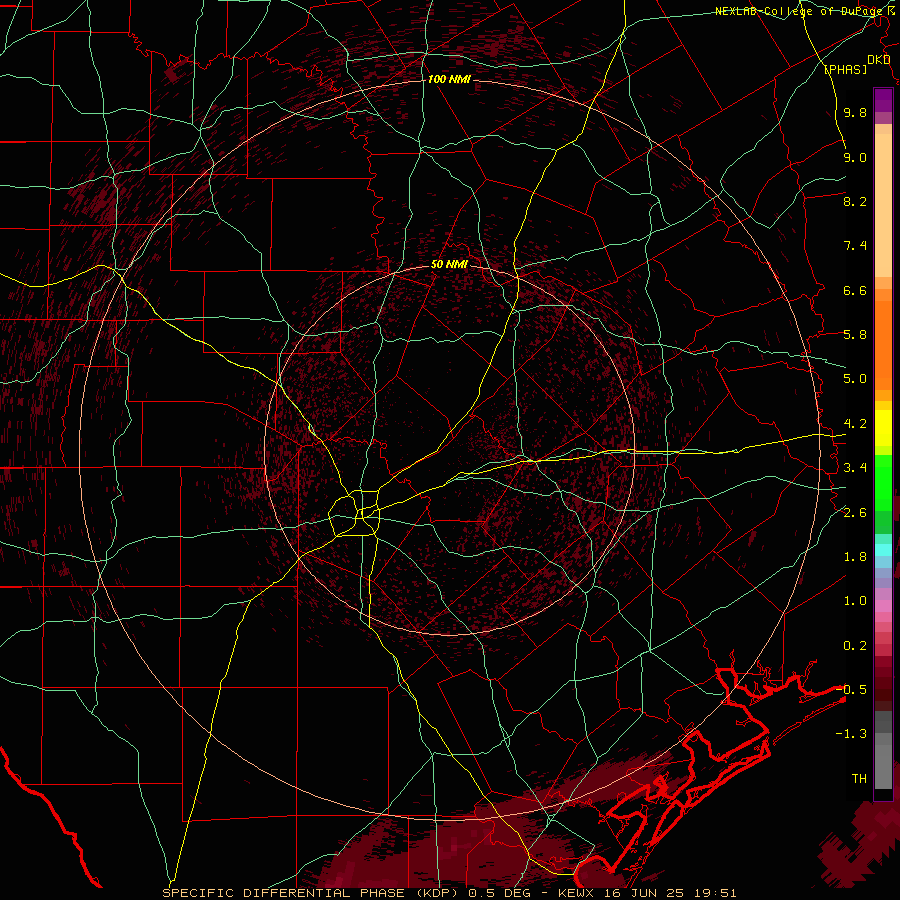Click the 3.4 value on the color scale

click(x=855, y=468)
